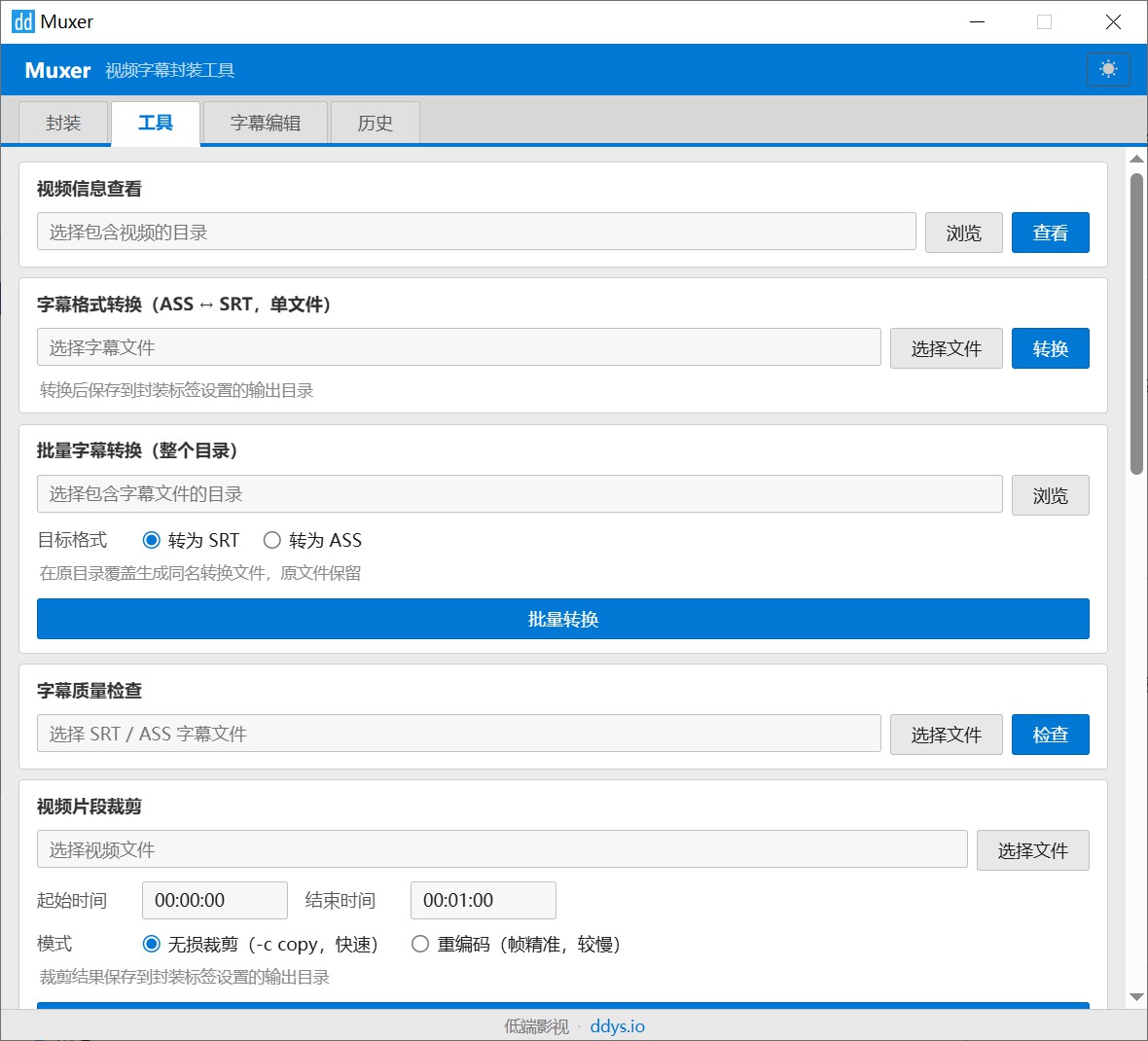This screenshot has height=1041, width=1148.
Task: Click the Muxer app logo icon
Action: pyautogui.click(x=22, y=21)
